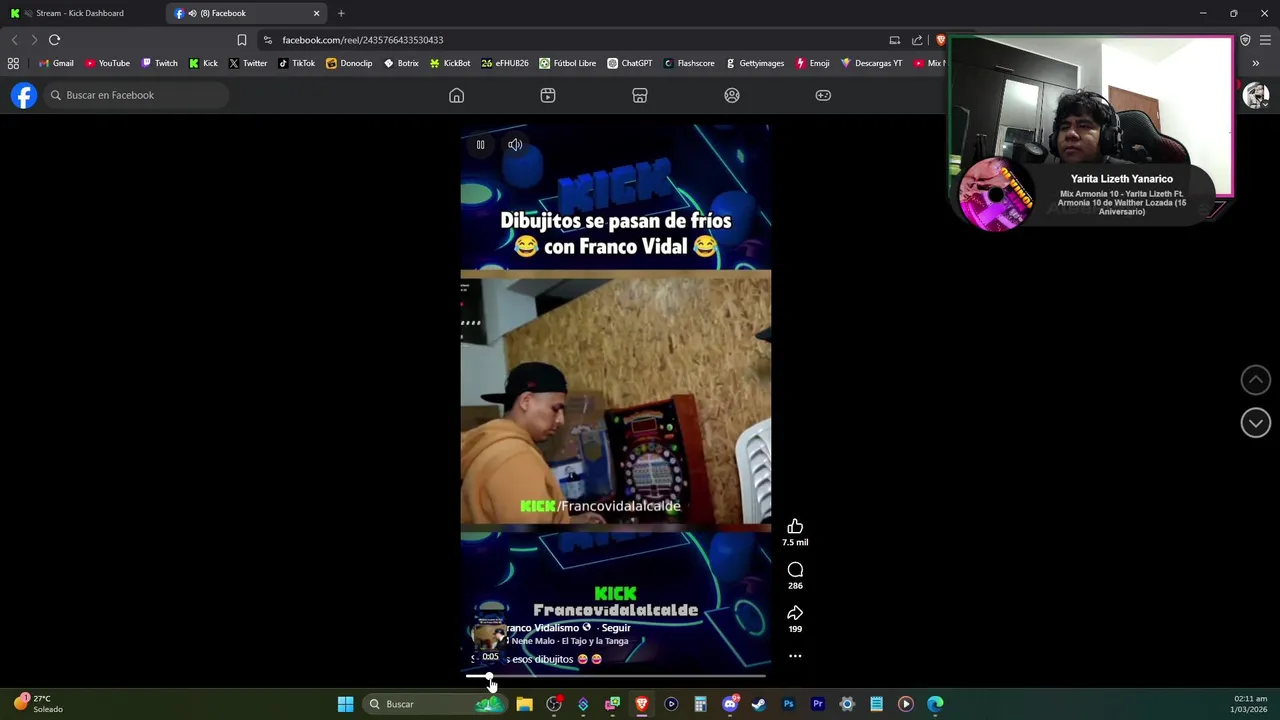Open Reels video tab in Facebook navigation
Viewport: 1280px width, 720px height.
548,95
